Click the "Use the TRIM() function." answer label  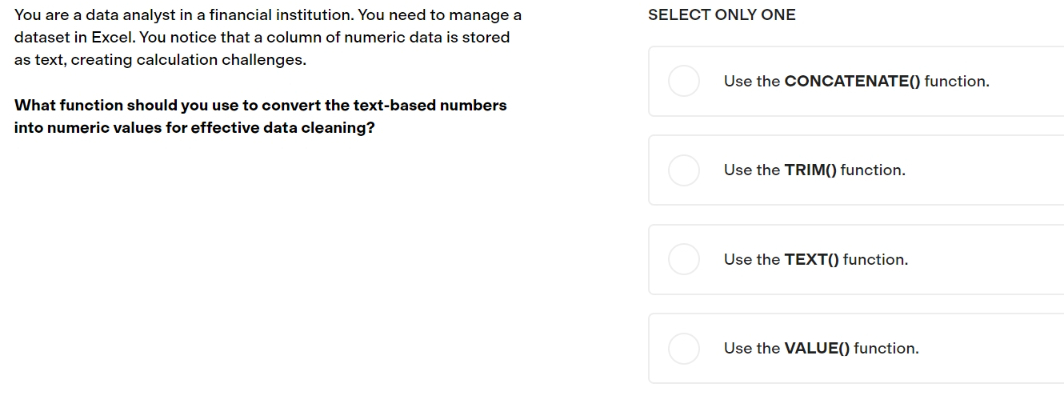[x=814, y=170]
